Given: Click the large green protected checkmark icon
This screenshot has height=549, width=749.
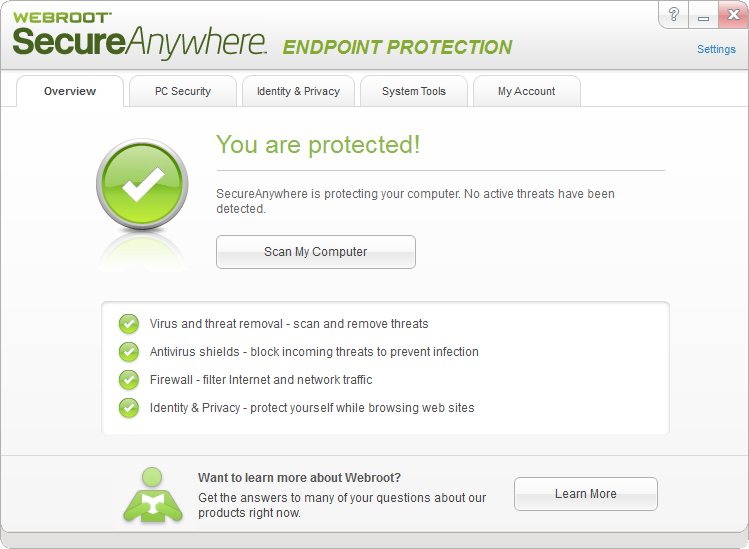Looking at the screenshot, I should (142, 185).
